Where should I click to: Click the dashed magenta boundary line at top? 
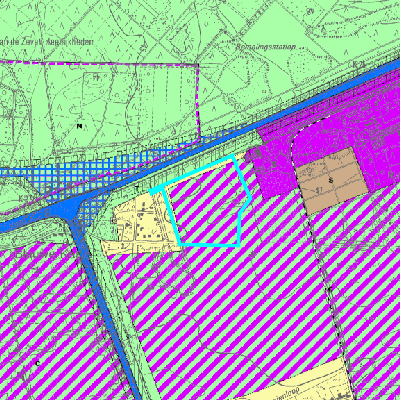coord(100,63)
